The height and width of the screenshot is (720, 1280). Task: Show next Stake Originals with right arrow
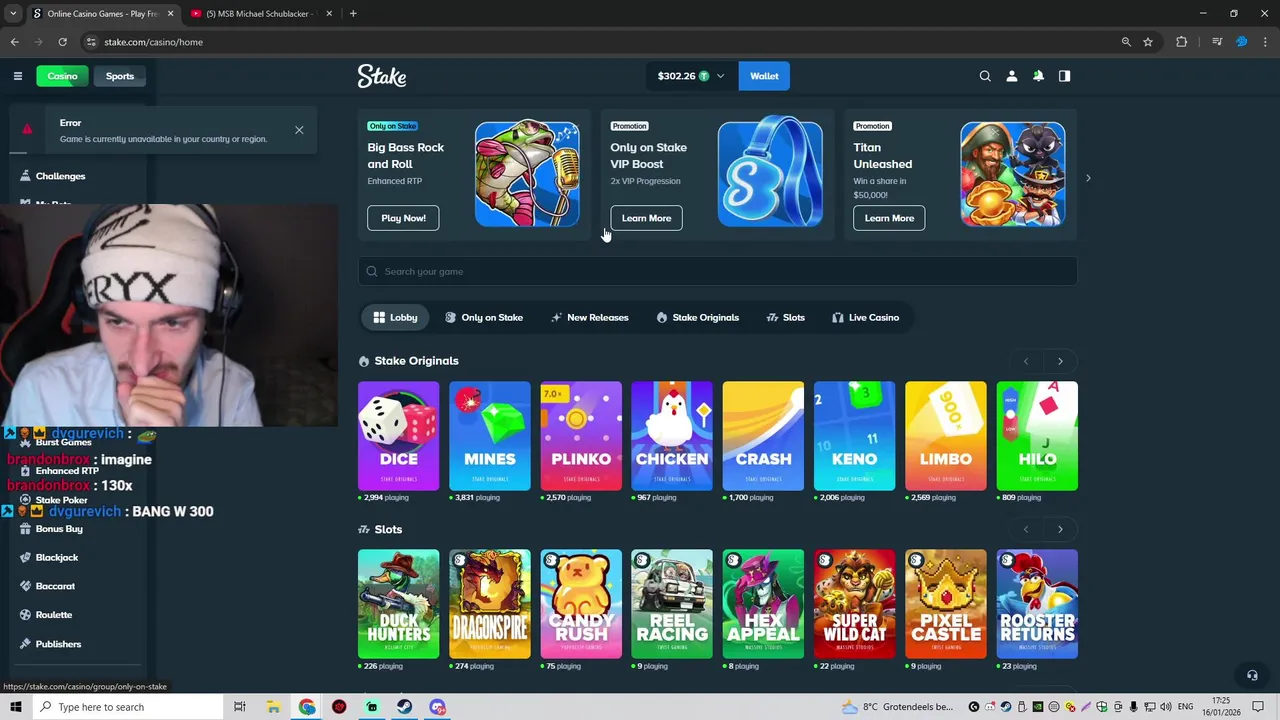coord(1060,361)
